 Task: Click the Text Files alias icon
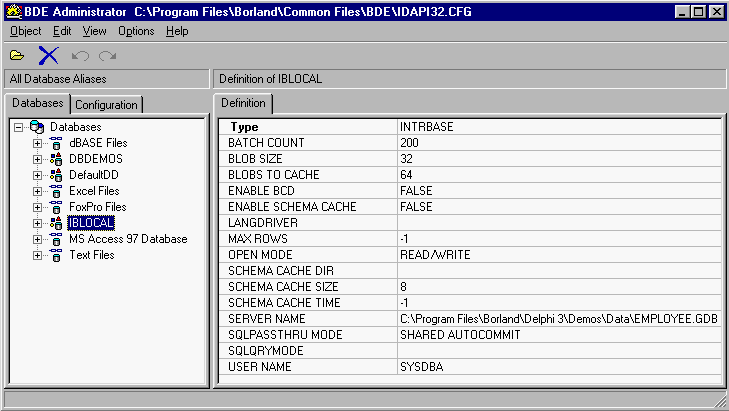pos(56,255)
